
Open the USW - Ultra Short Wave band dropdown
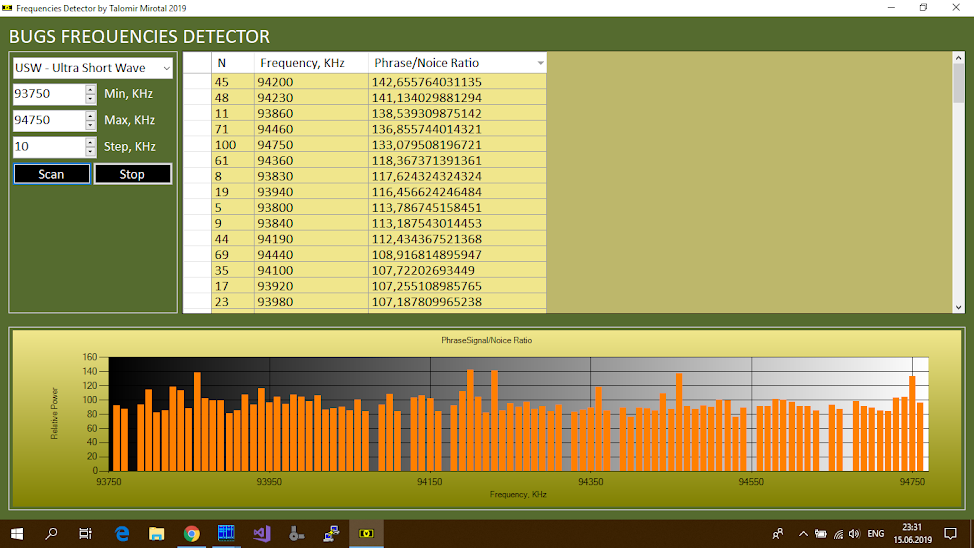click(x=93, y=68)
